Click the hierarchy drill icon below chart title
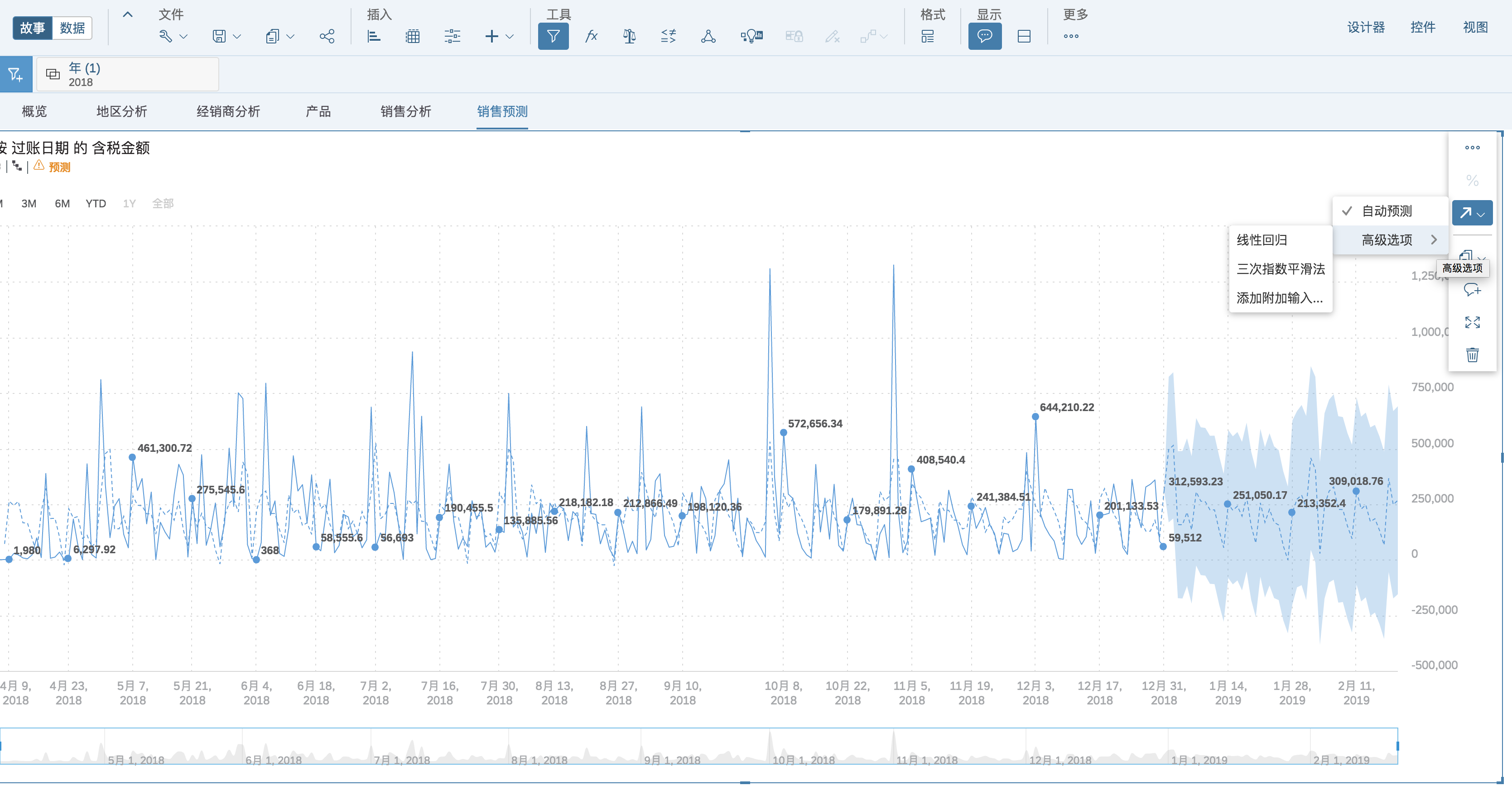The height and width of the screenshot is (795, 1512). click(x=17, y=167)
